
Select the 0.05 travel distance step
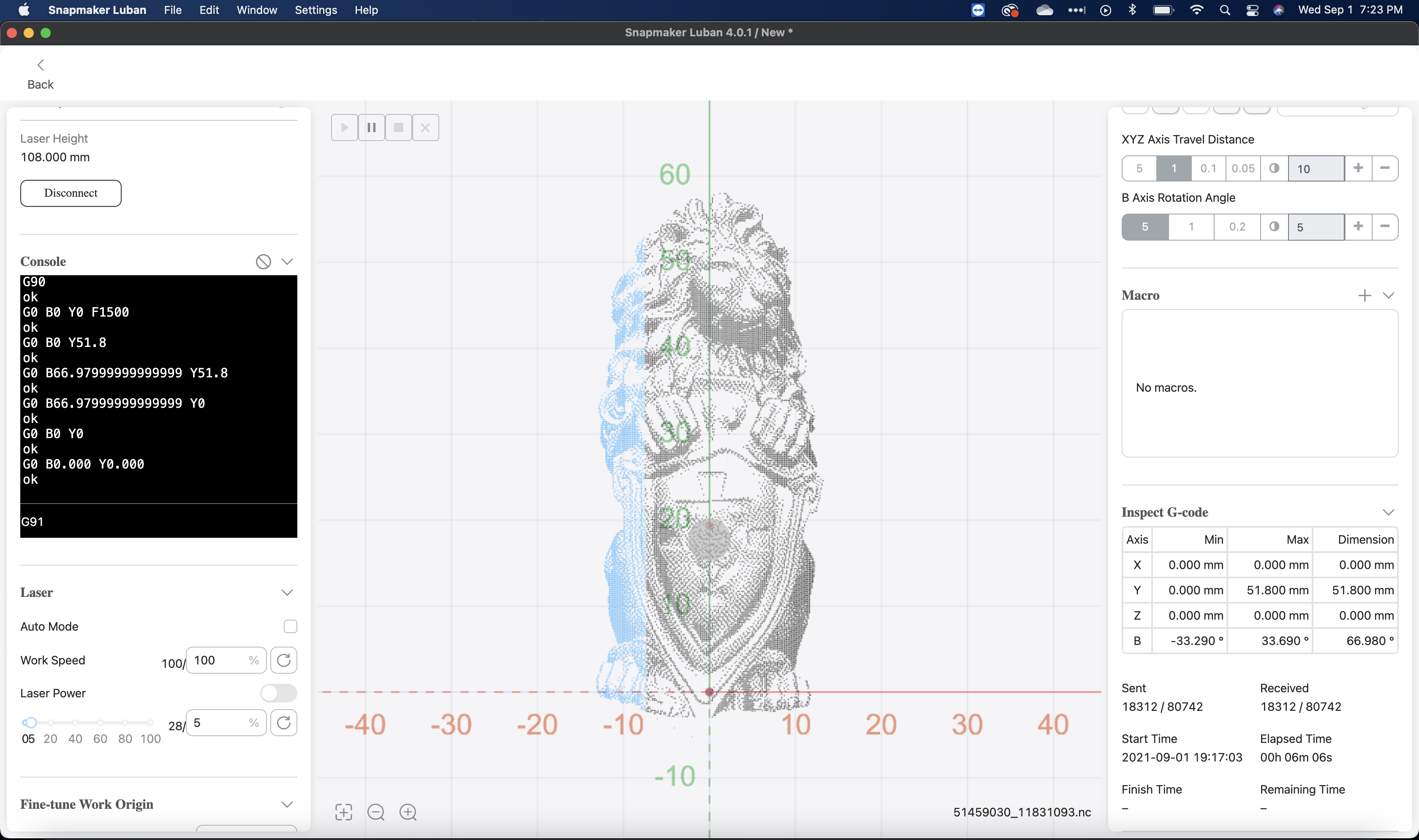pos(1243,168)
